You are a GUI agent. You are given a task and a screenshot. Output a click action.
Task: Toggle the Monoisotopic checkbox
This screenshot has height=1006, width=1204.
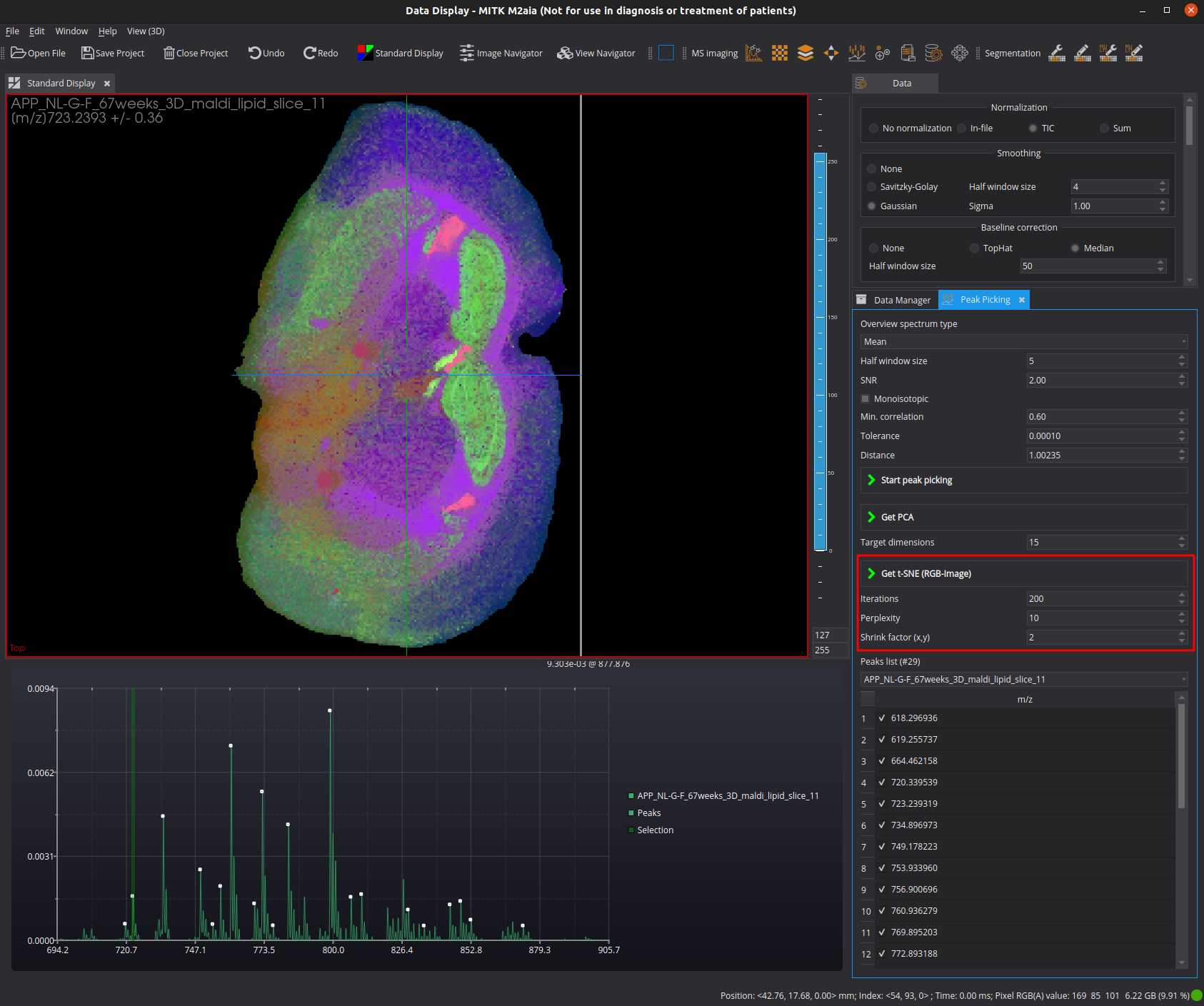865,399
